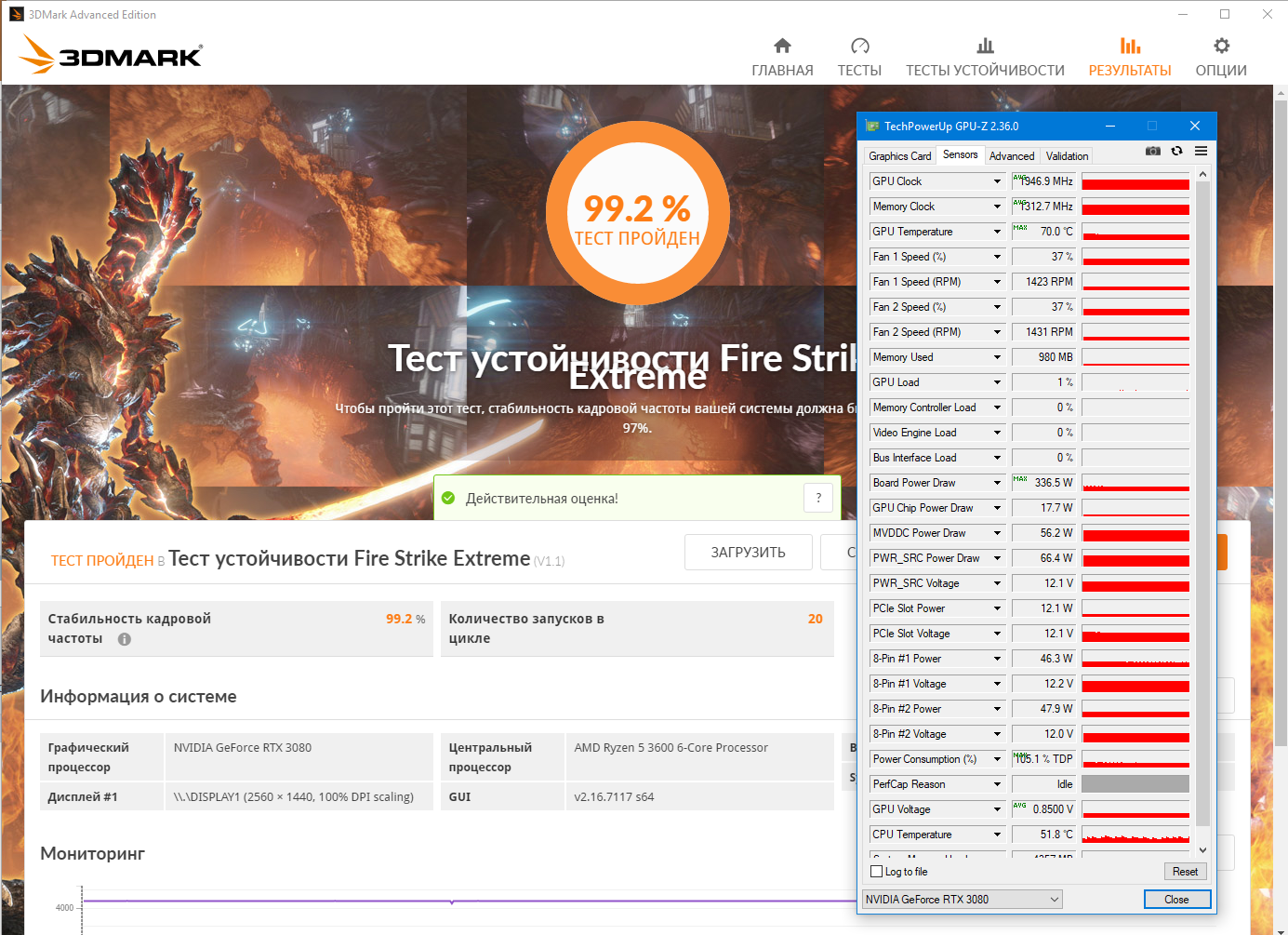Select the Sensors tab in GPU-Z
1288x935 pixels.
[x=960, y=154]
